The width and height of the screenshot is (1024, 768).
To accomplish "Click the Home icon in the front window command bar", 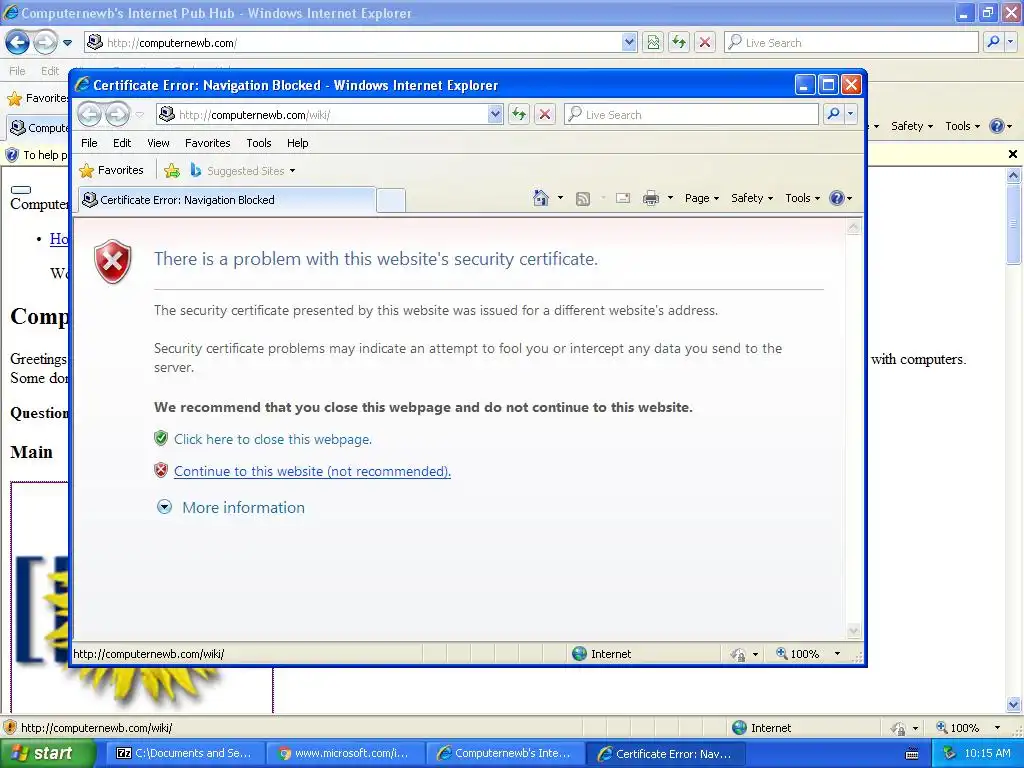I will 541,198.
